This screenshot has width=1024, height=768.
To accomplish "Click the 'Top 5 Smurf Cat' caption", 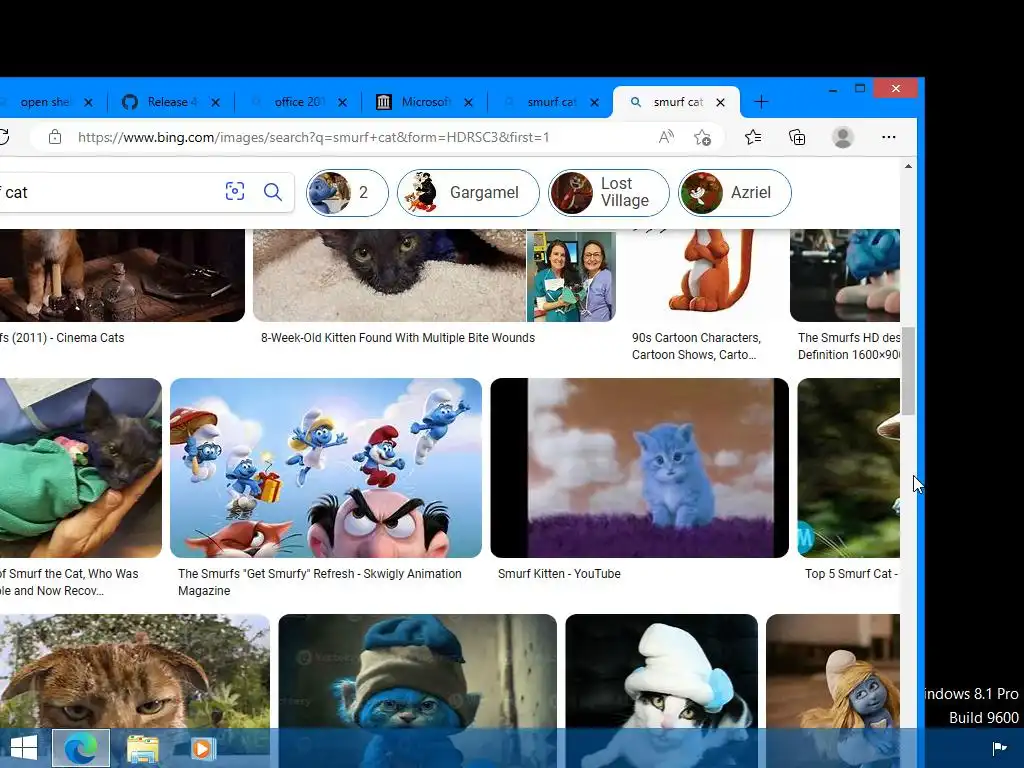I will click(x=851, y=573).
